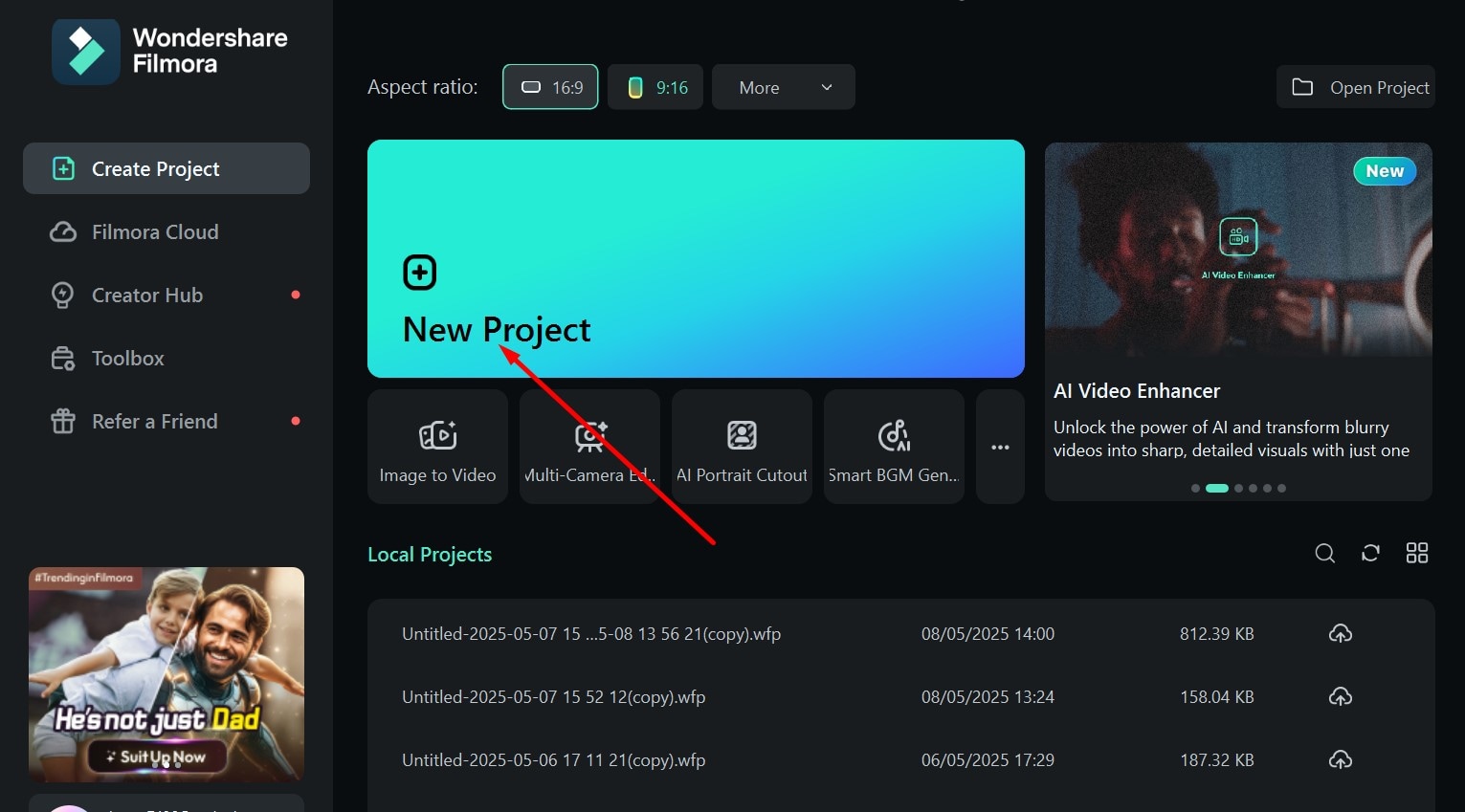Screen dimensions: 1465x812
Task: Click the Creator Hub lightbulb icon
Action: [x=63, y=295]
